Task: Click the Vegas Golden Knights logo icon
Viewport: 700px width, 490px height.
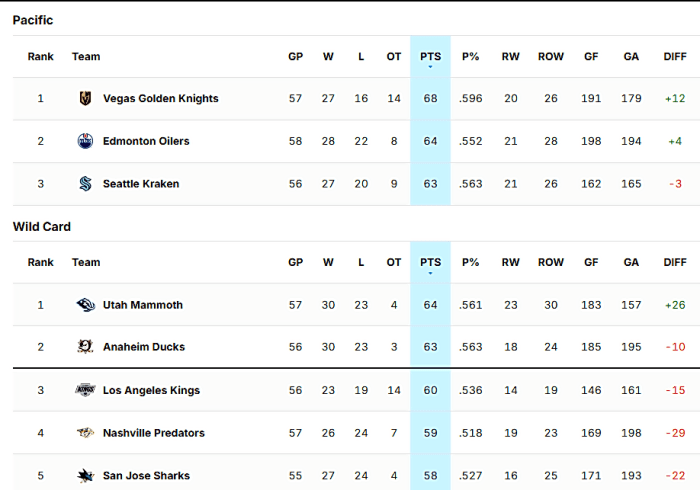Action: coord(85,98)
